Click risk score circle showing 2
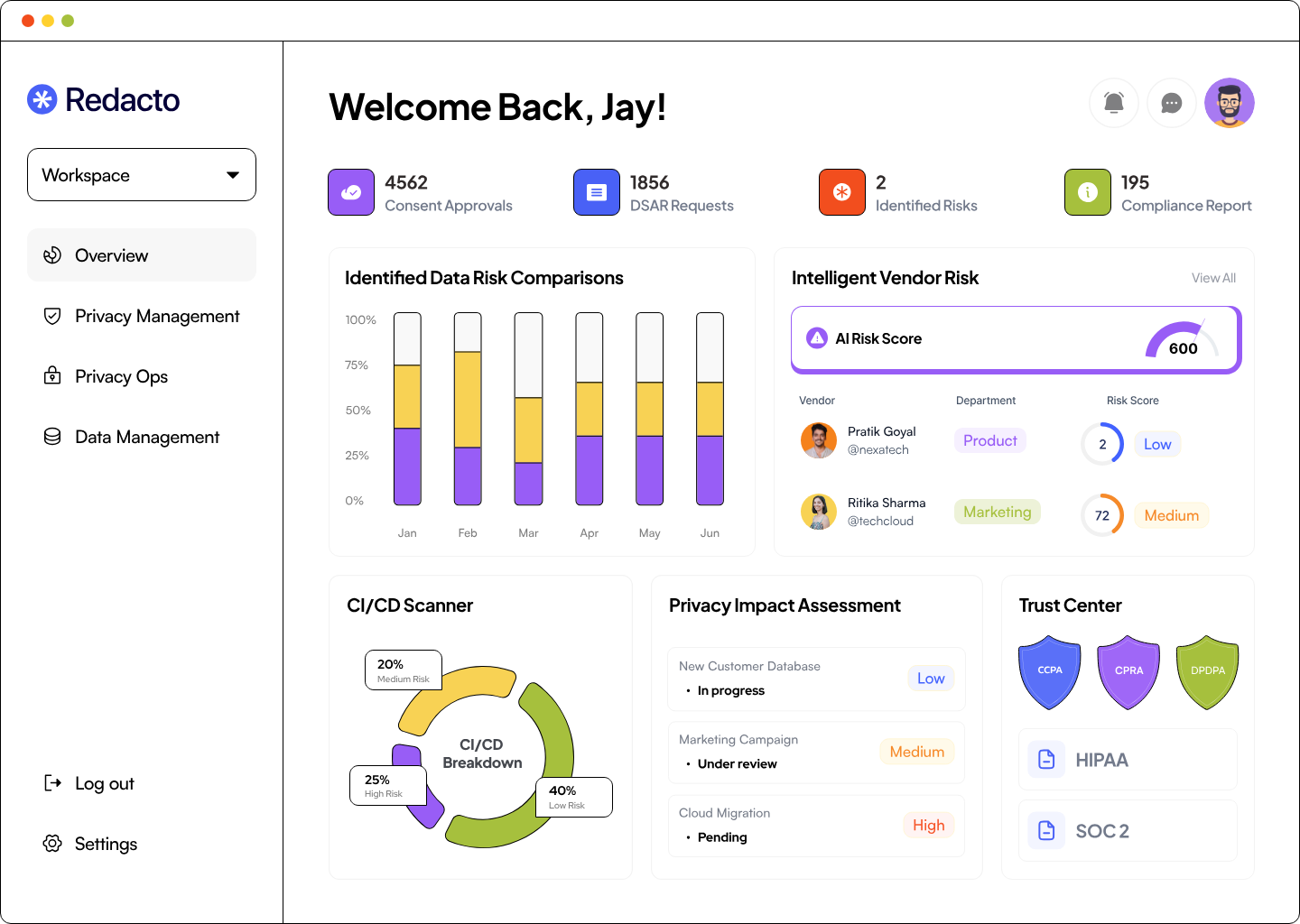This screenshot has height=924, width=1300. pos(1102,444)
